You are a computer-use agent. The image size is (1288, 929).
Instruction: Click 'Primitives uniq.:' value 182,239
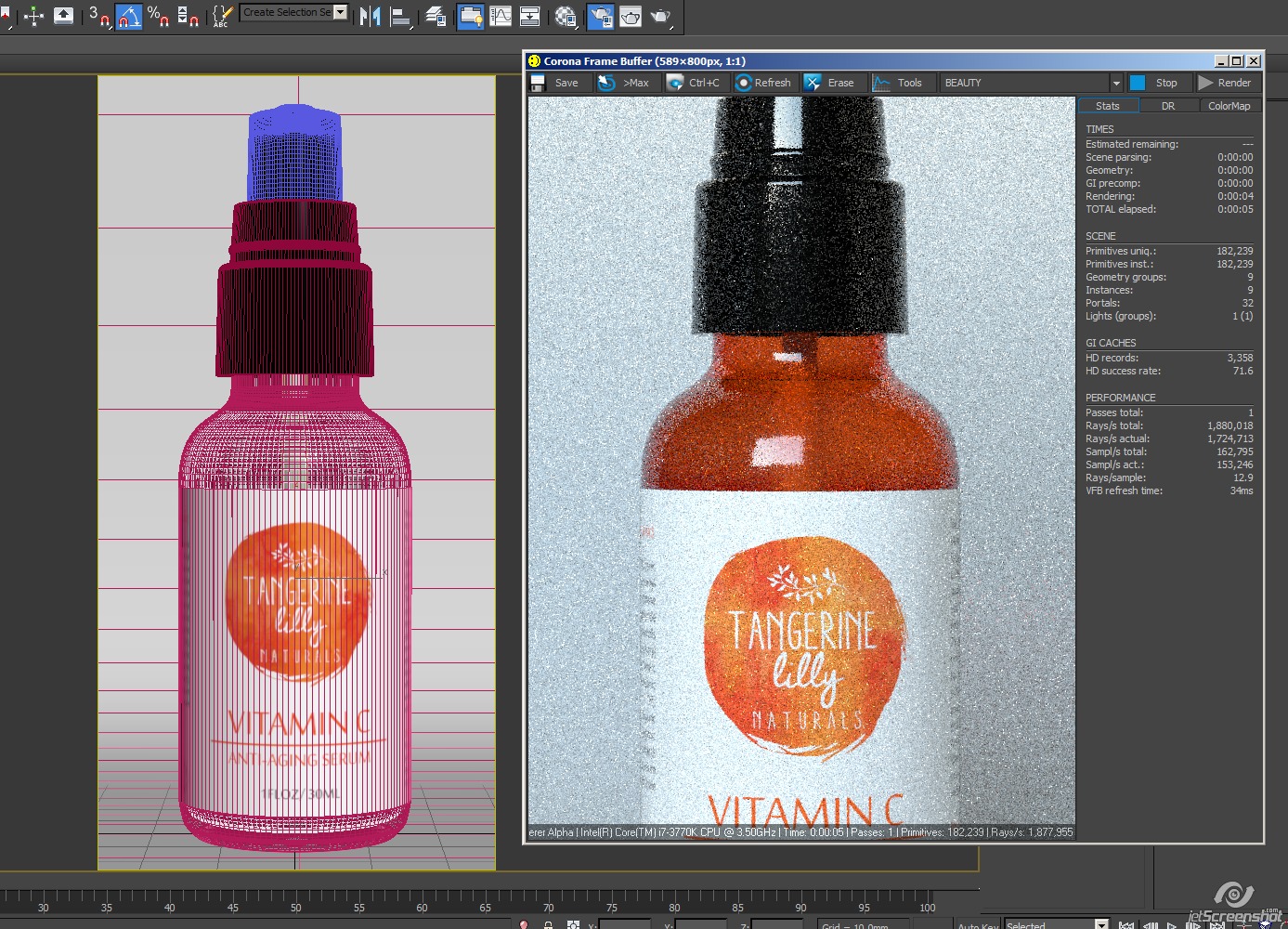point(1235,251)
